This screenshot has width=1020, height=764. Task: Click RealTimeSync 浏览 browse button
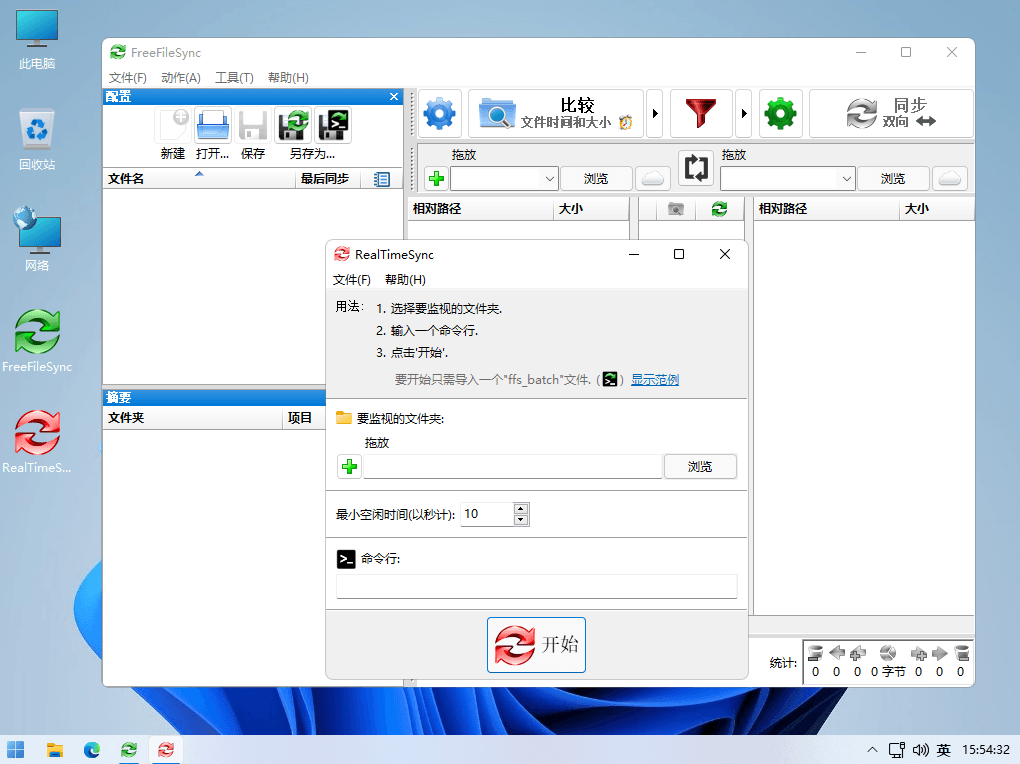coord(700,467)
